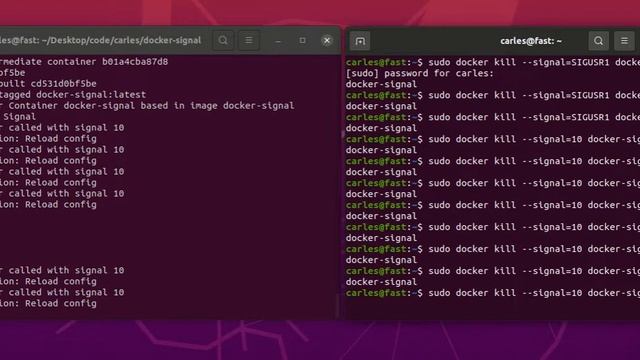Image resolution: width=640 pixels, height=360 pixels.
Task: Click first 'sudo docker kill --signal=SIGUSR1' command
Action: click(x=519, y=62)
